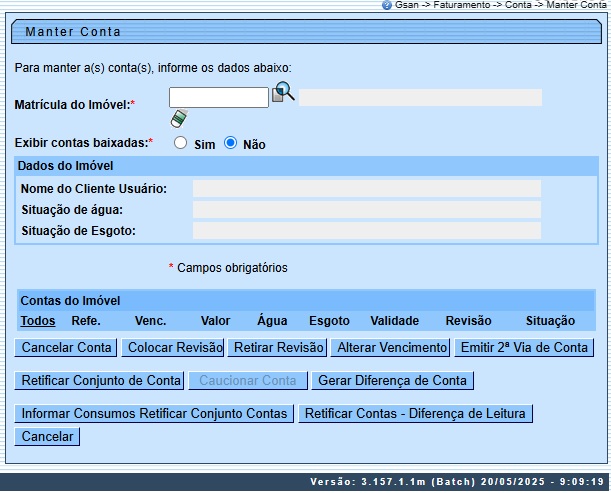Focus the Matrícula do Imóvel input field

(x=218, y=97)
